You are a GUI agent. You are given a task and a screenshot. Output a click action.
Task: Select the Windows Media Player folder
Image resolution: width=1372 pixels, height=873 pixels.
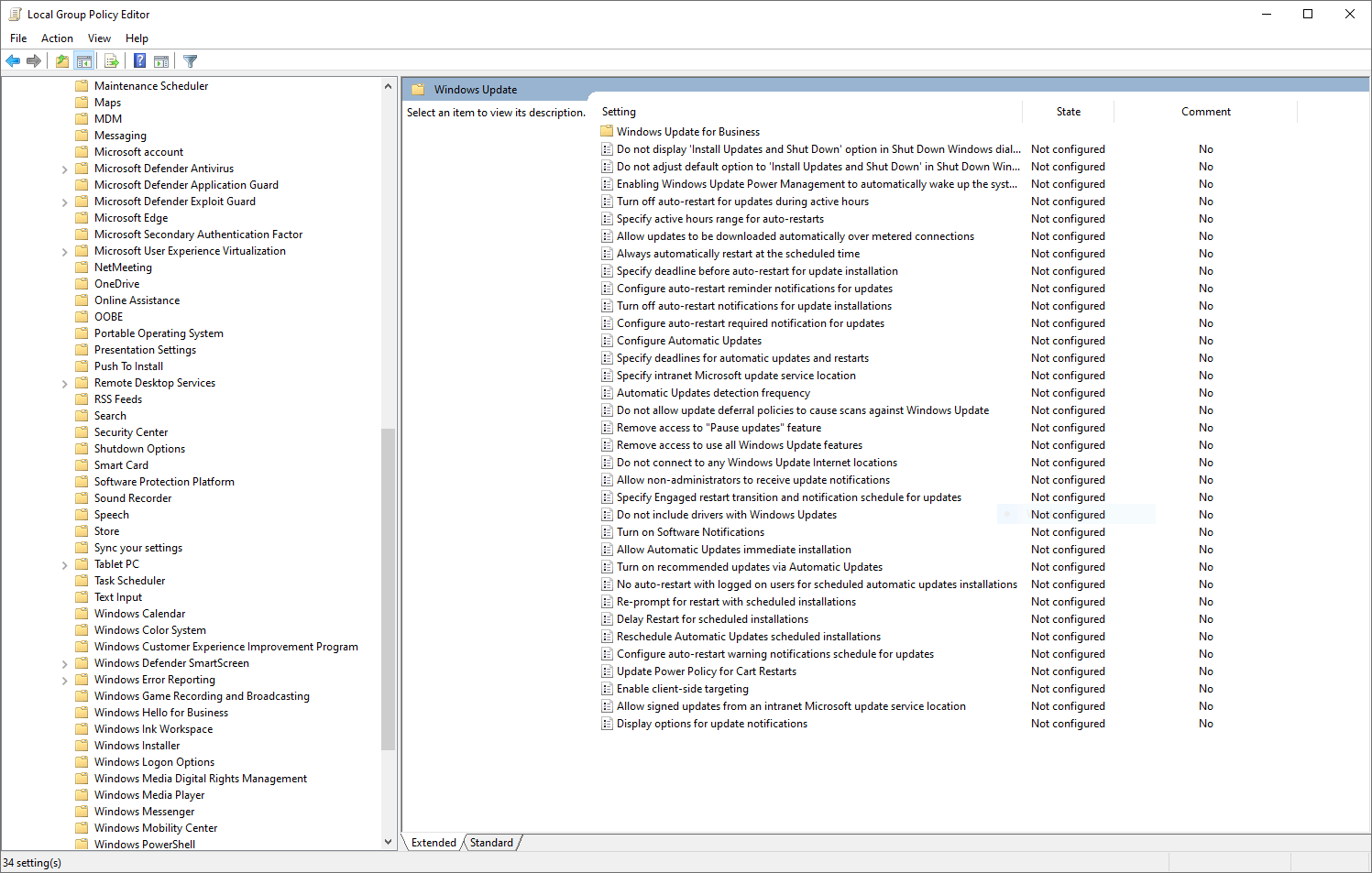(x=149, y=795)
